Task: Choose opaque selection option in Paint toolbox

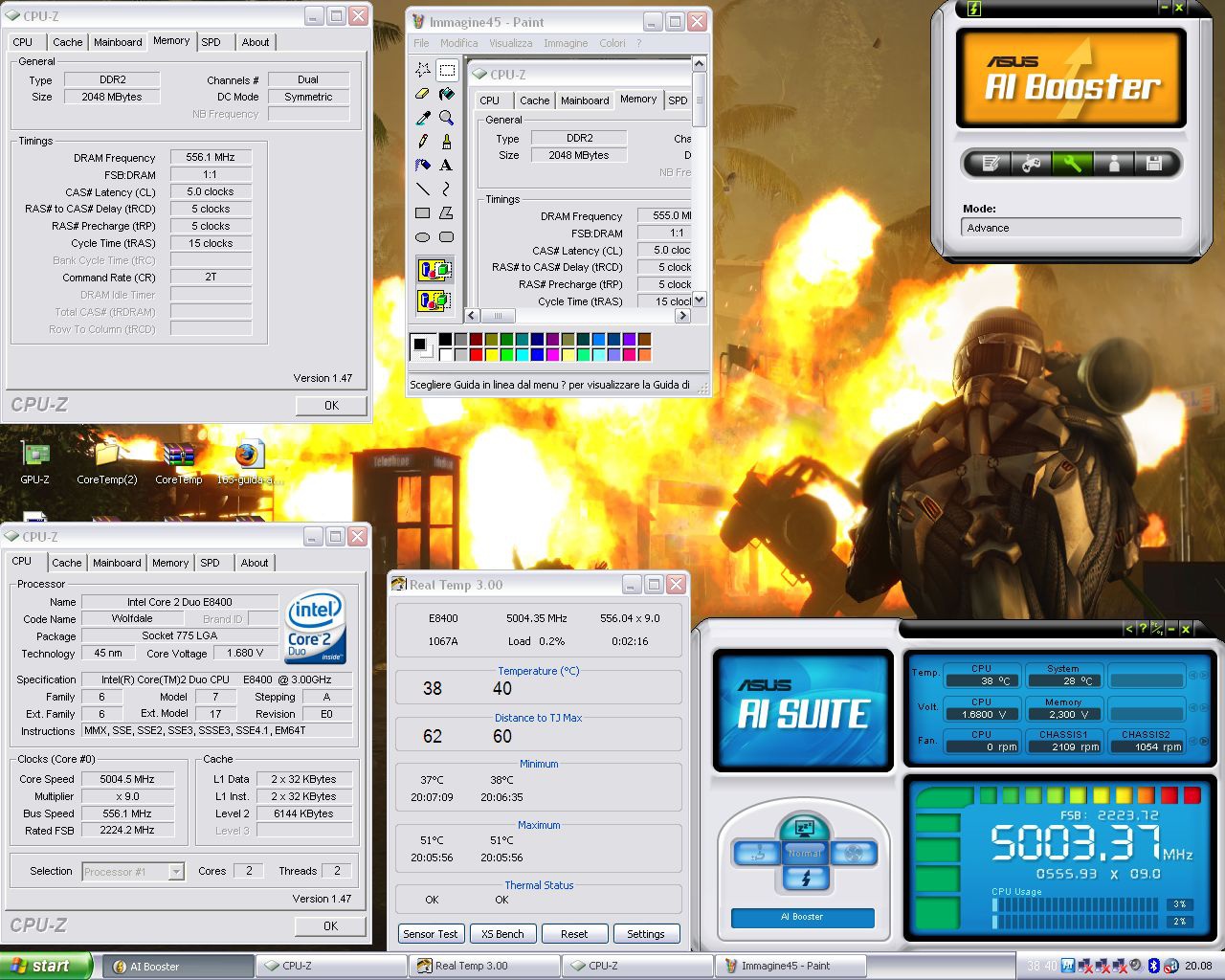Action: (434, 271)
